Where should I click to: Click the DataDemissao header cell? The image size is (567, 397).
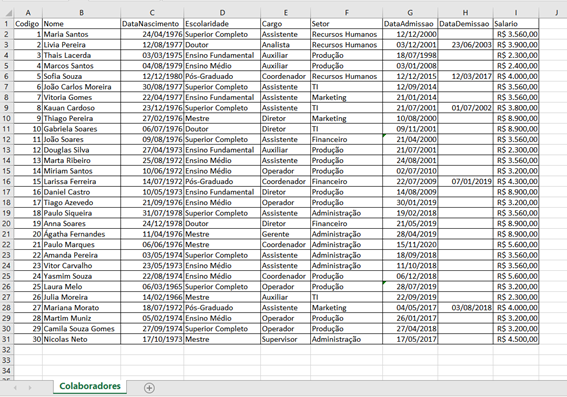(465, 24)
